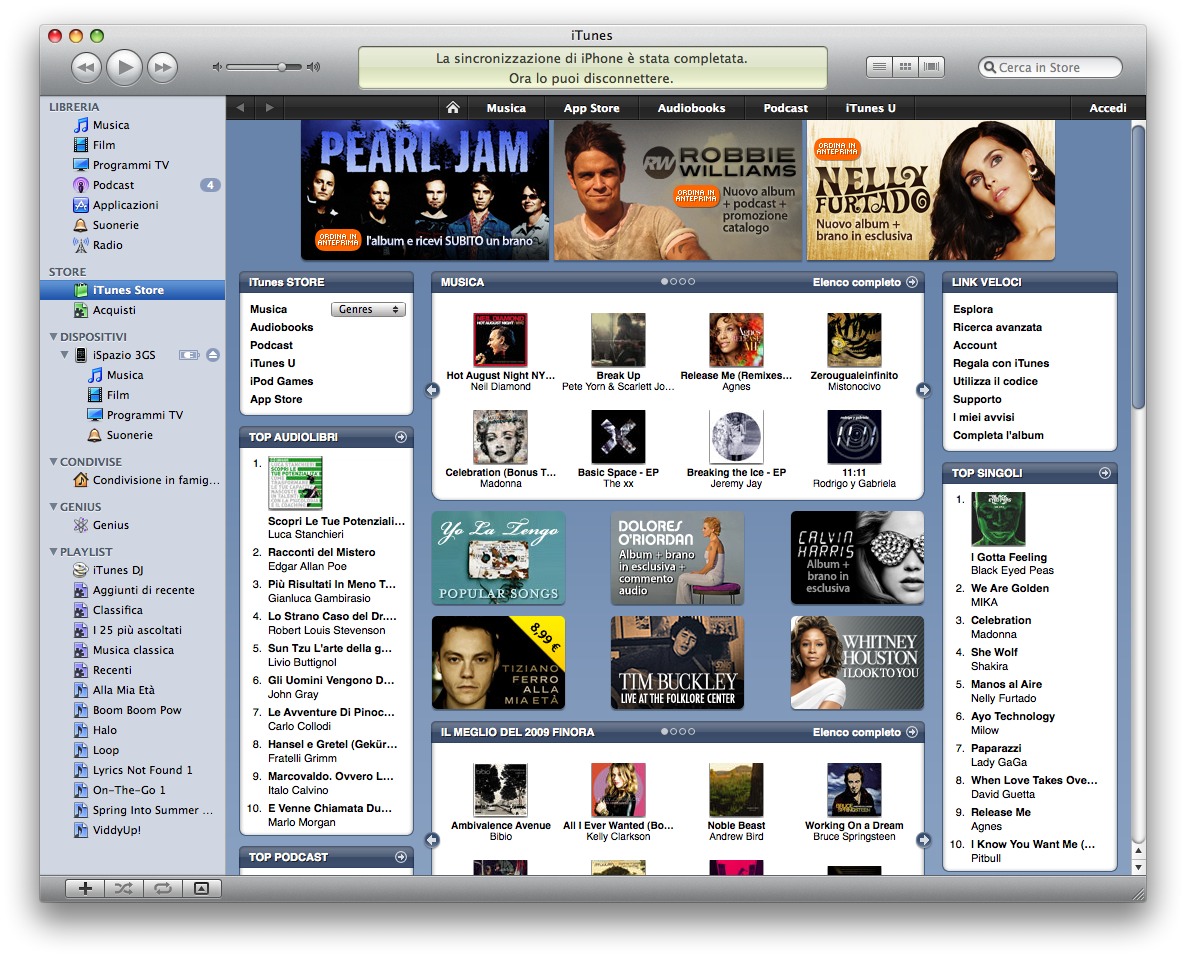Switch to grid view
1186x957 pixels.
905,67
